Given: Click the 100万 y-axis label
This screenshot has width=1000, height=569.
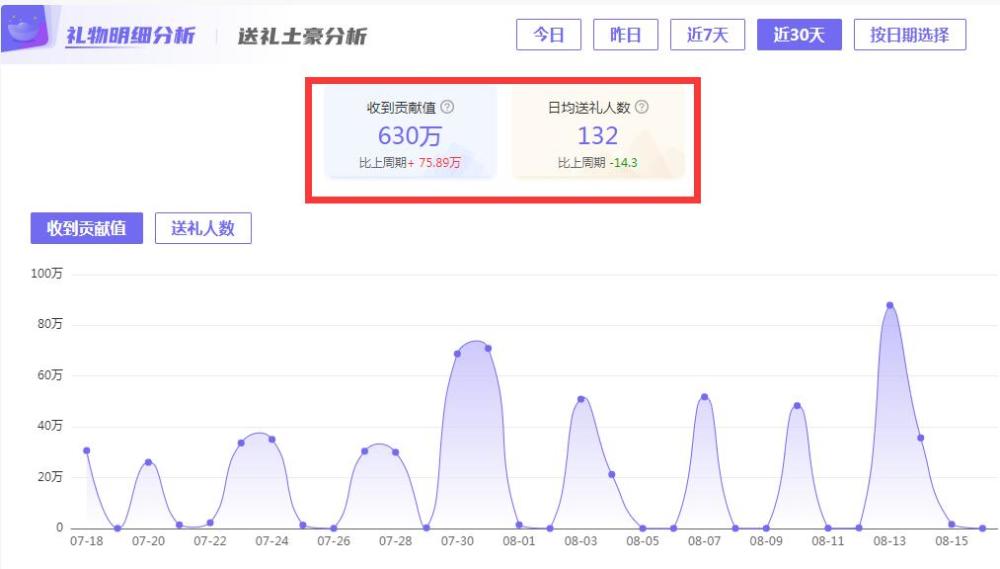Looking at the screenshot, I should (47, 274).
